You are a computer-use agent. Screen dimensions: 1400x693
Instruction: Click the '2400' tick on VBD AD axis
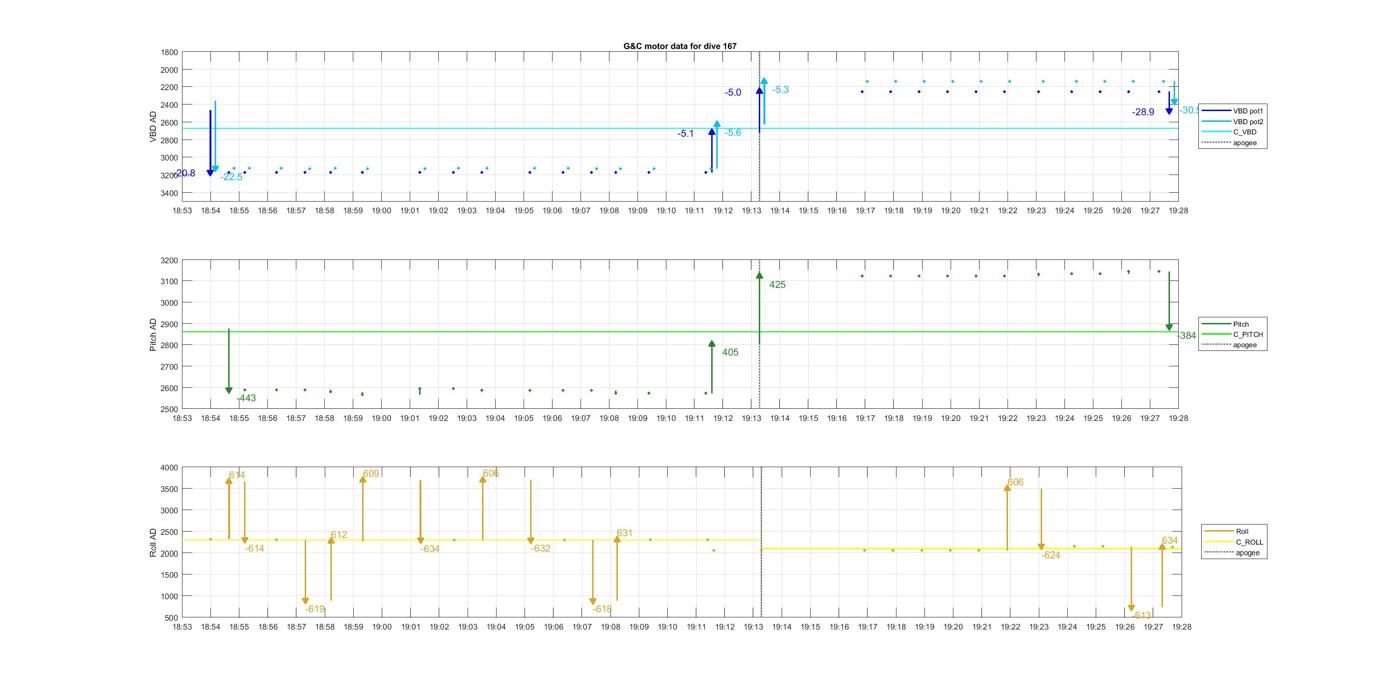170,105
